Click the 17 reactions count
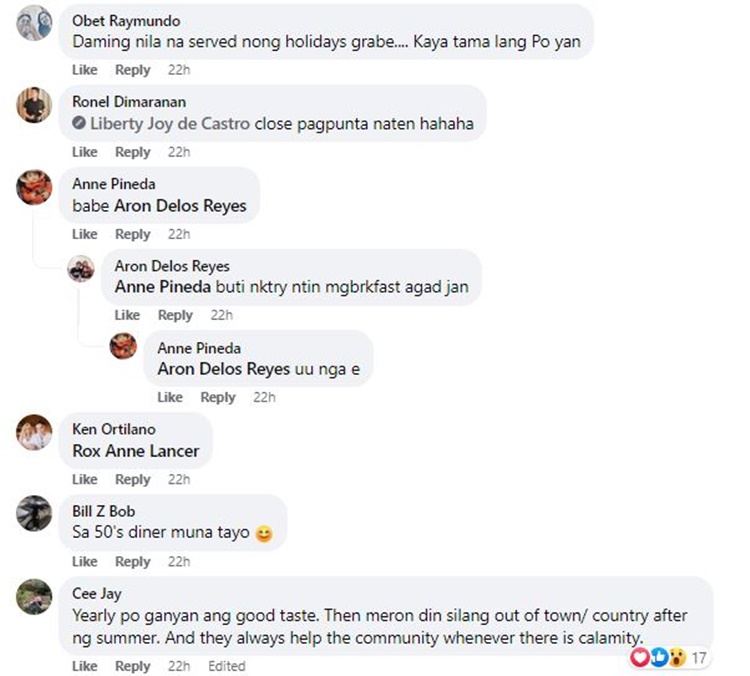The height and width of the screenshot is (676, 750). click(x=700, y=658)
